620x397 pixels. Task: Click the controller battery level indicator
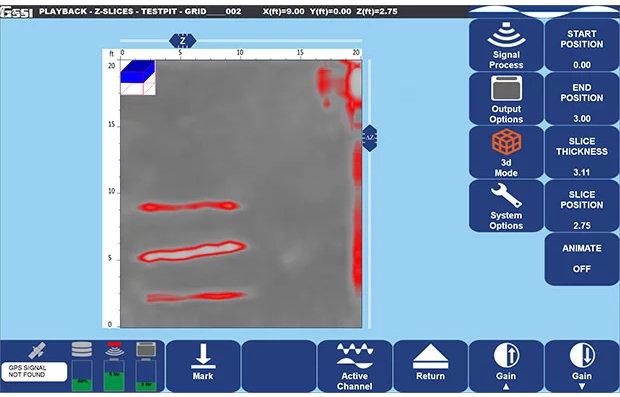146,366
